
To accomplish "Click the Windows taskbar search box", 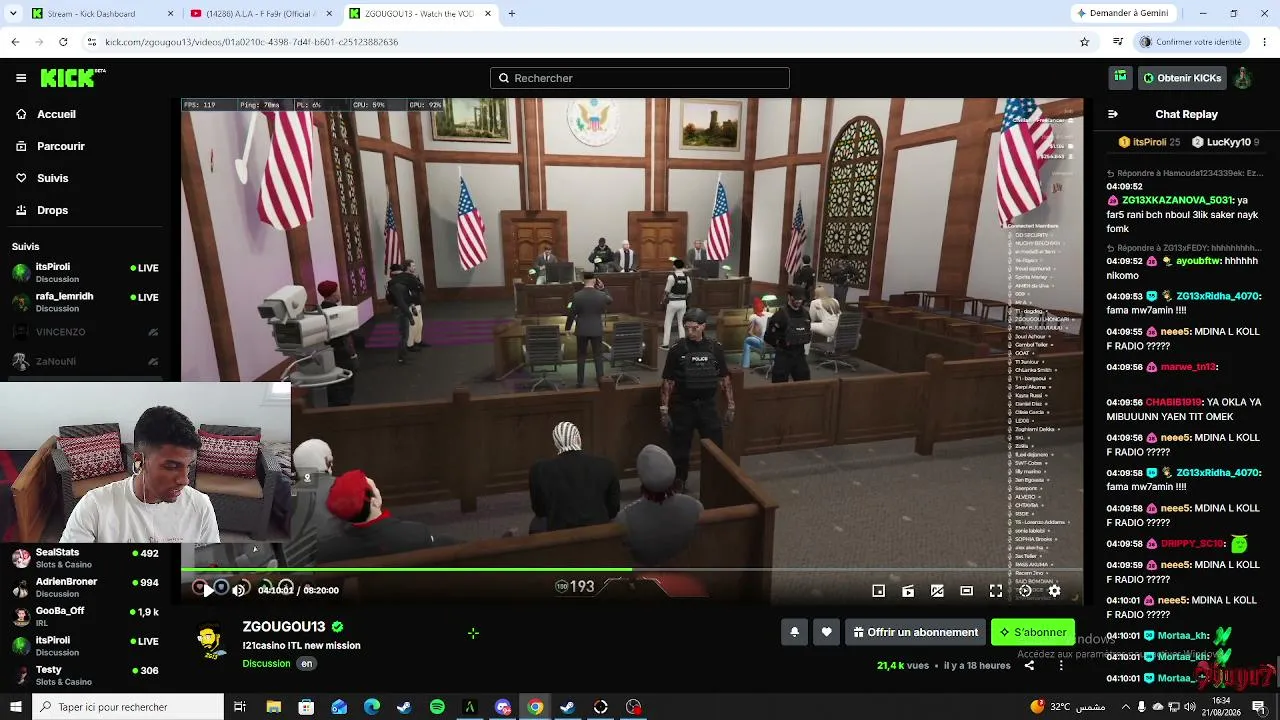I will (128, 707).
